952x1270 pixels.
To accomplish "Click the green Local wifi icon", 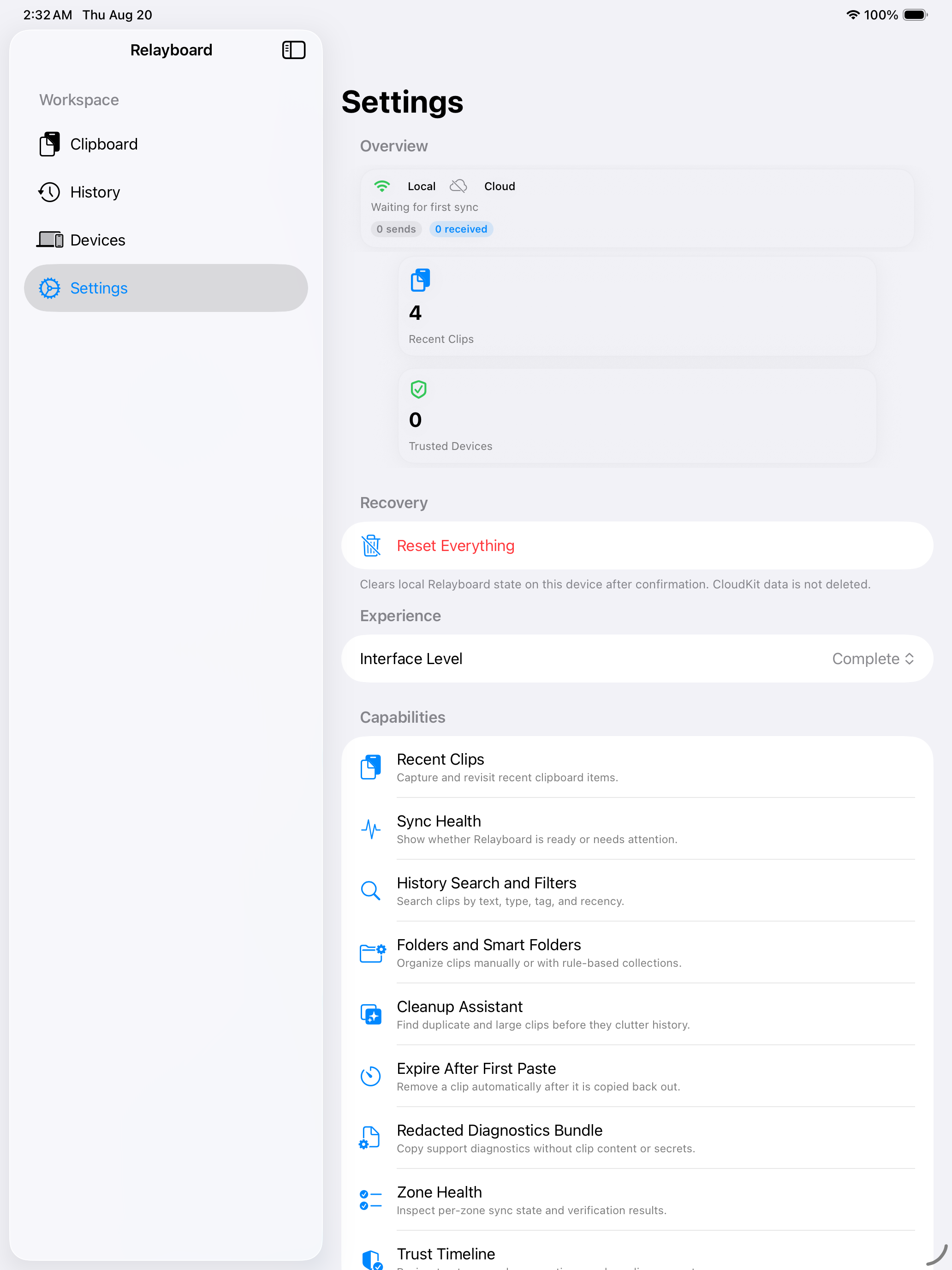I will point(381,186).
